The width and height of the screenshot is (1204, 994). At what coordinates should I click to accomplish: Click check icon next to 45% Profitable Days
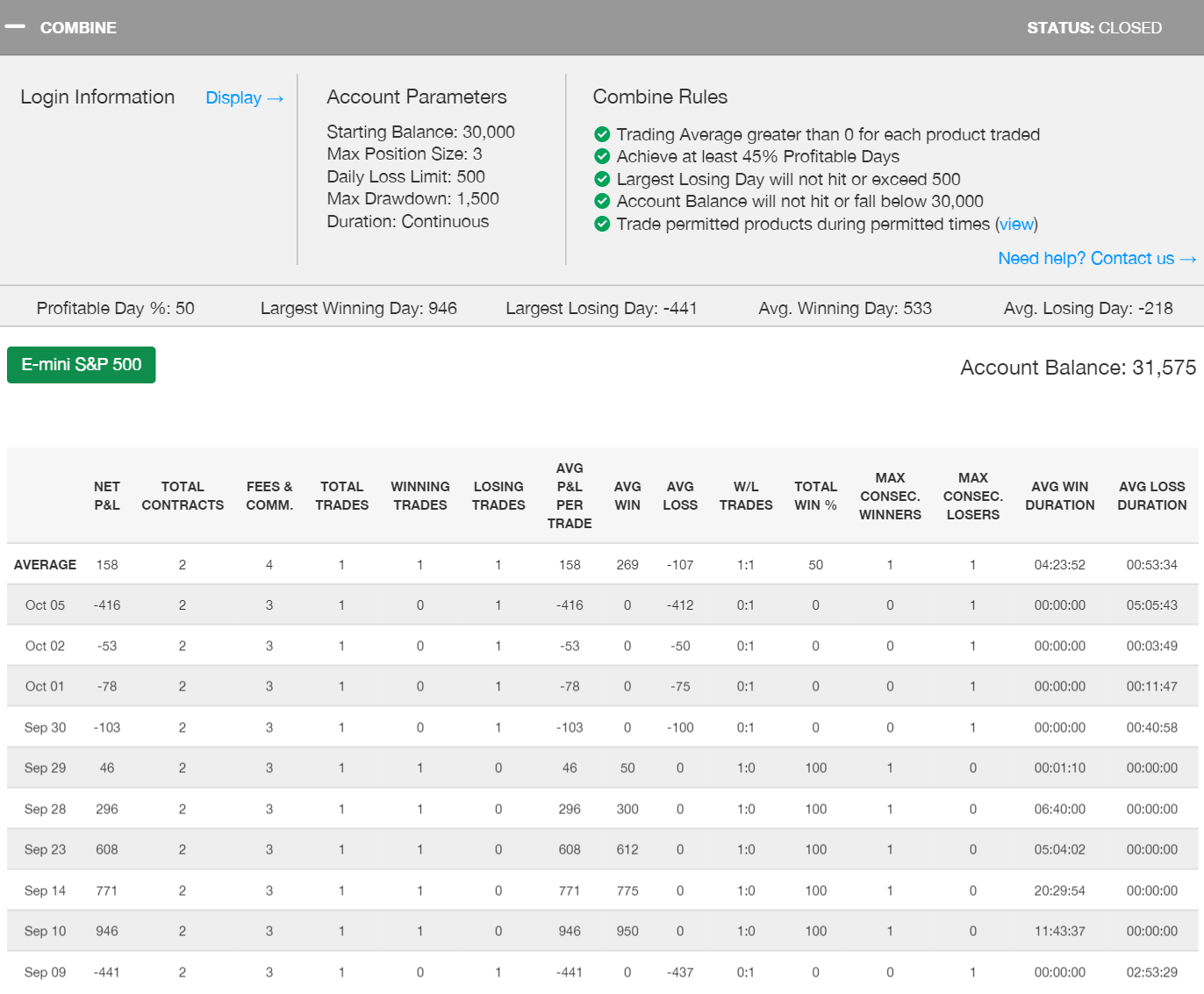602,156
